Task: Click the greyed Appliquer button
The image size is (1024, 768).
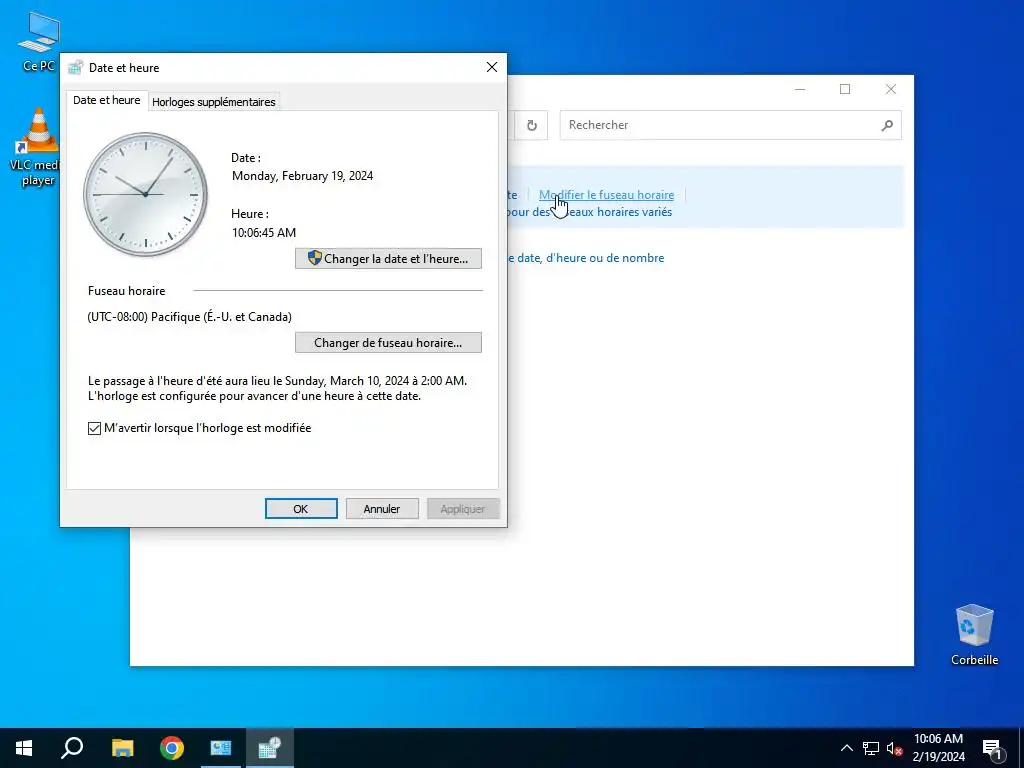Action: (x=463, y=509)
